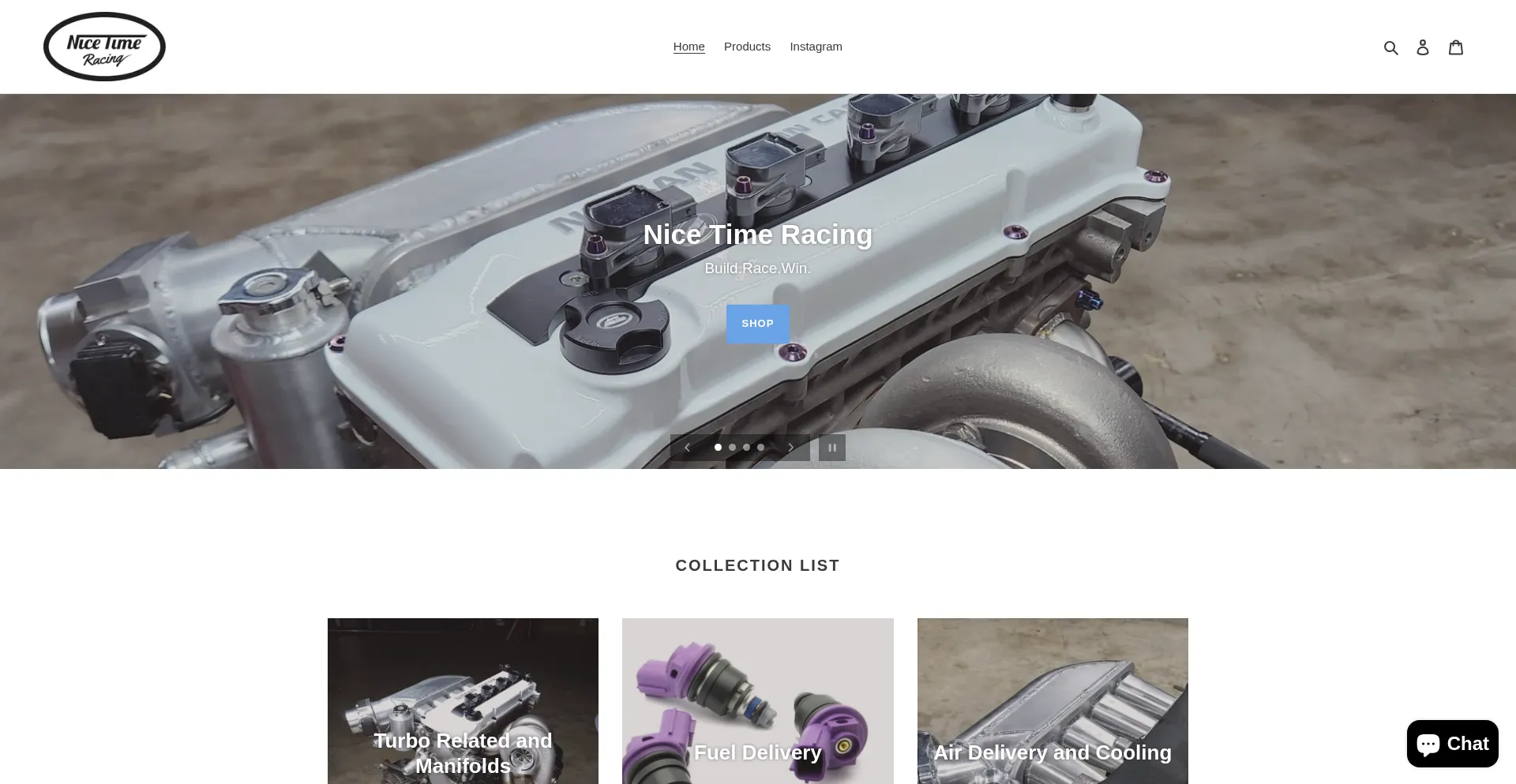Click the blue SHOP button
The image size is (1516, 784).
tap(757, 324)
